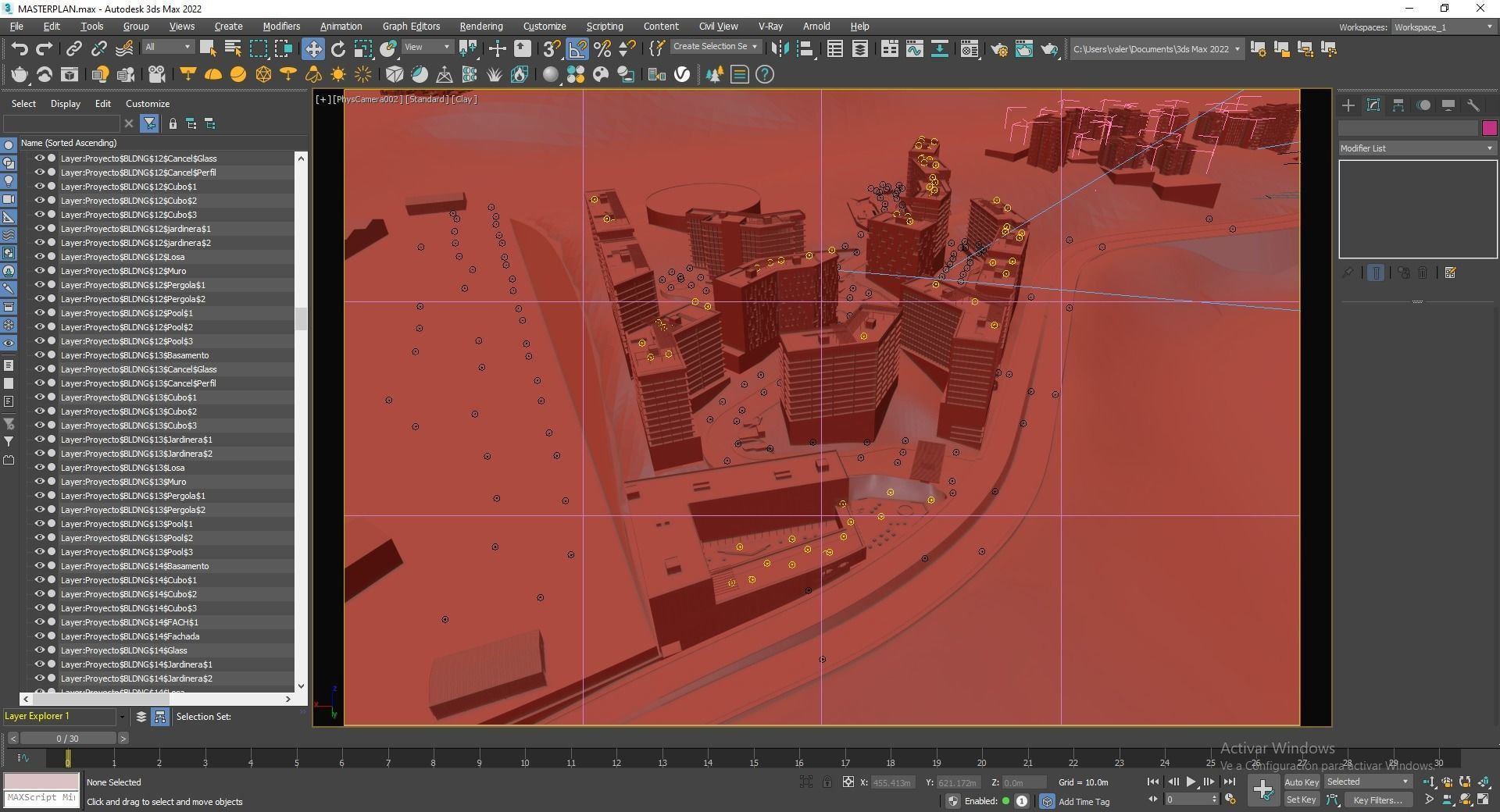Screen dimensions: 1500x812
Task: Select the Rotate tool
Action: coord(338,48)
